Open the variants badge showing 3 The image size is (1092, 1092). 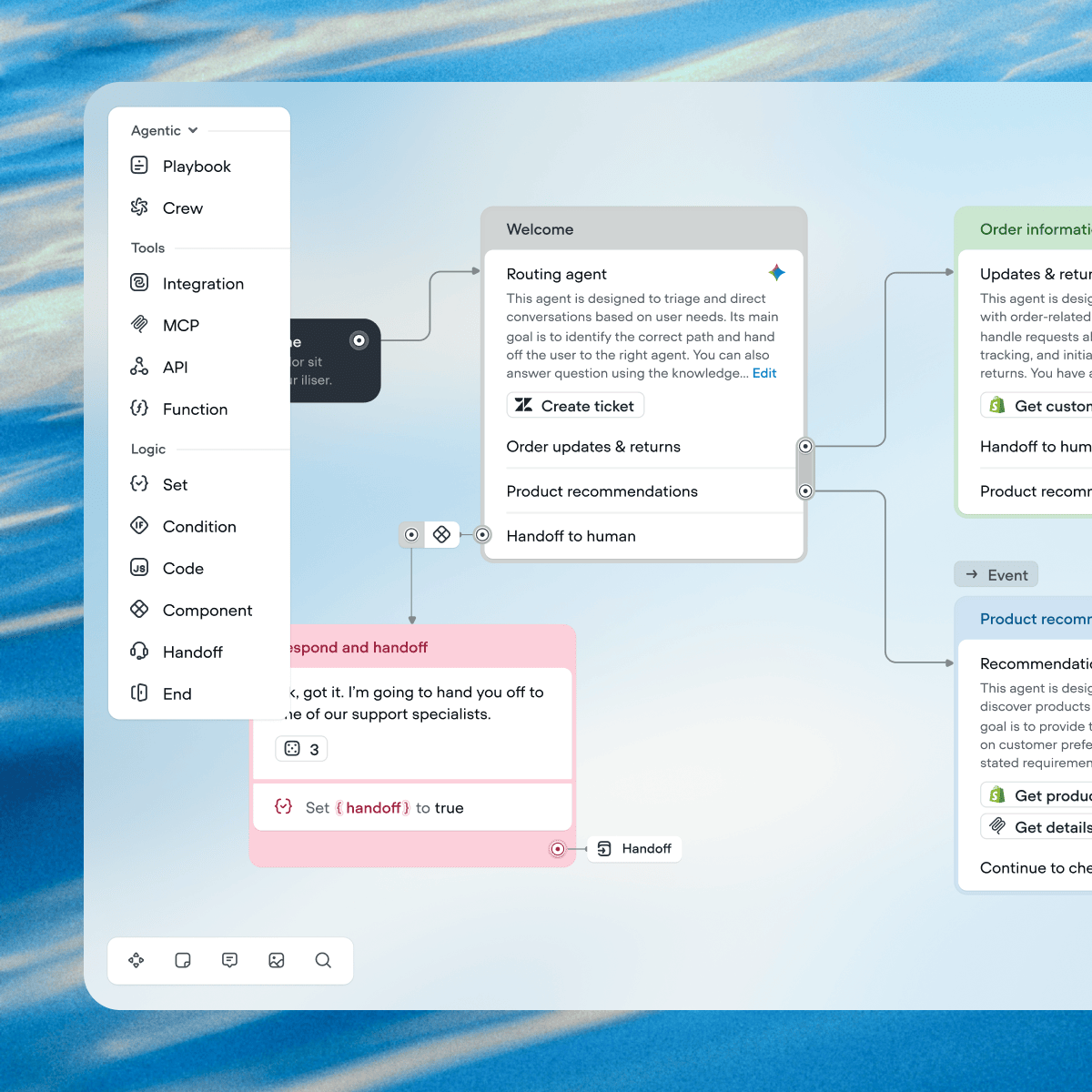click(x=301, y=749)
